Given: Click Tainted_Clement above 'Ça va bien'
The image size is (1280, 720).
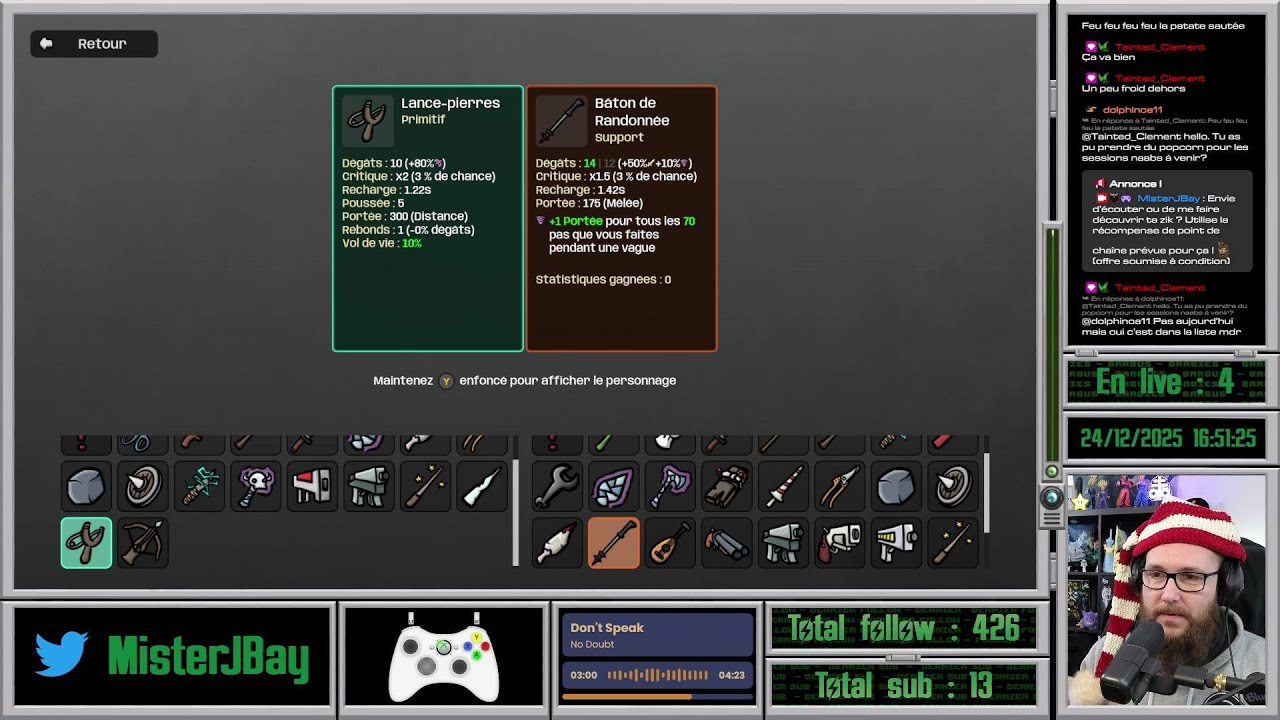Looking at the screenshot, I should (1160, 47).
